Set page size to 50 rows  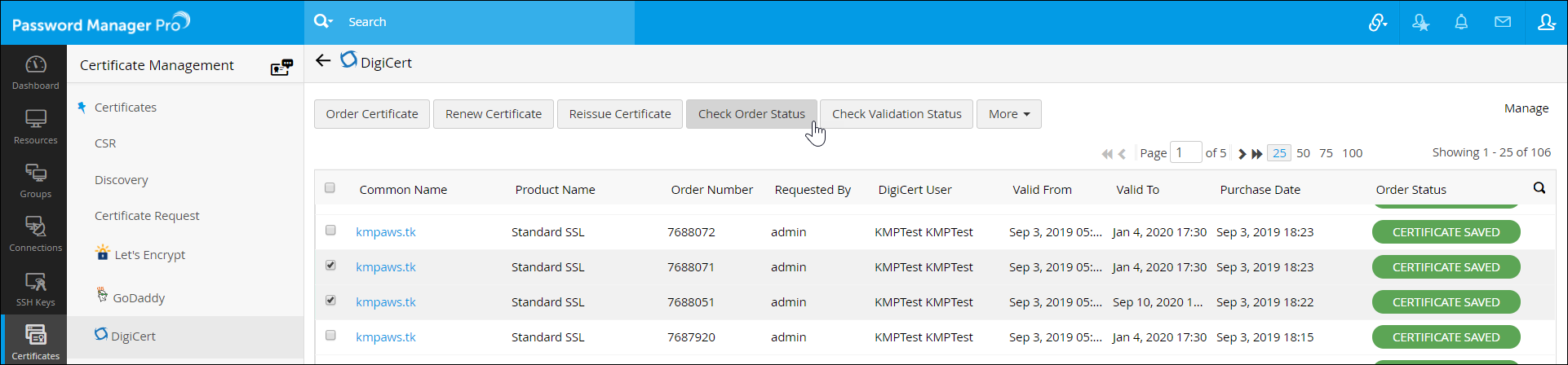tap(1303, 153)
